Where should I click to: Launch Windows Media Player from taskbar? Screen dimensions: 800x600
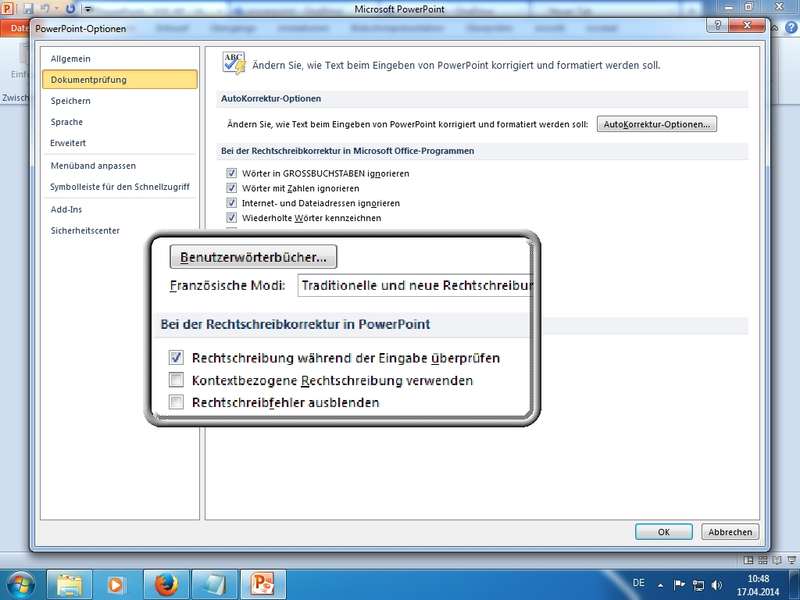115,584
